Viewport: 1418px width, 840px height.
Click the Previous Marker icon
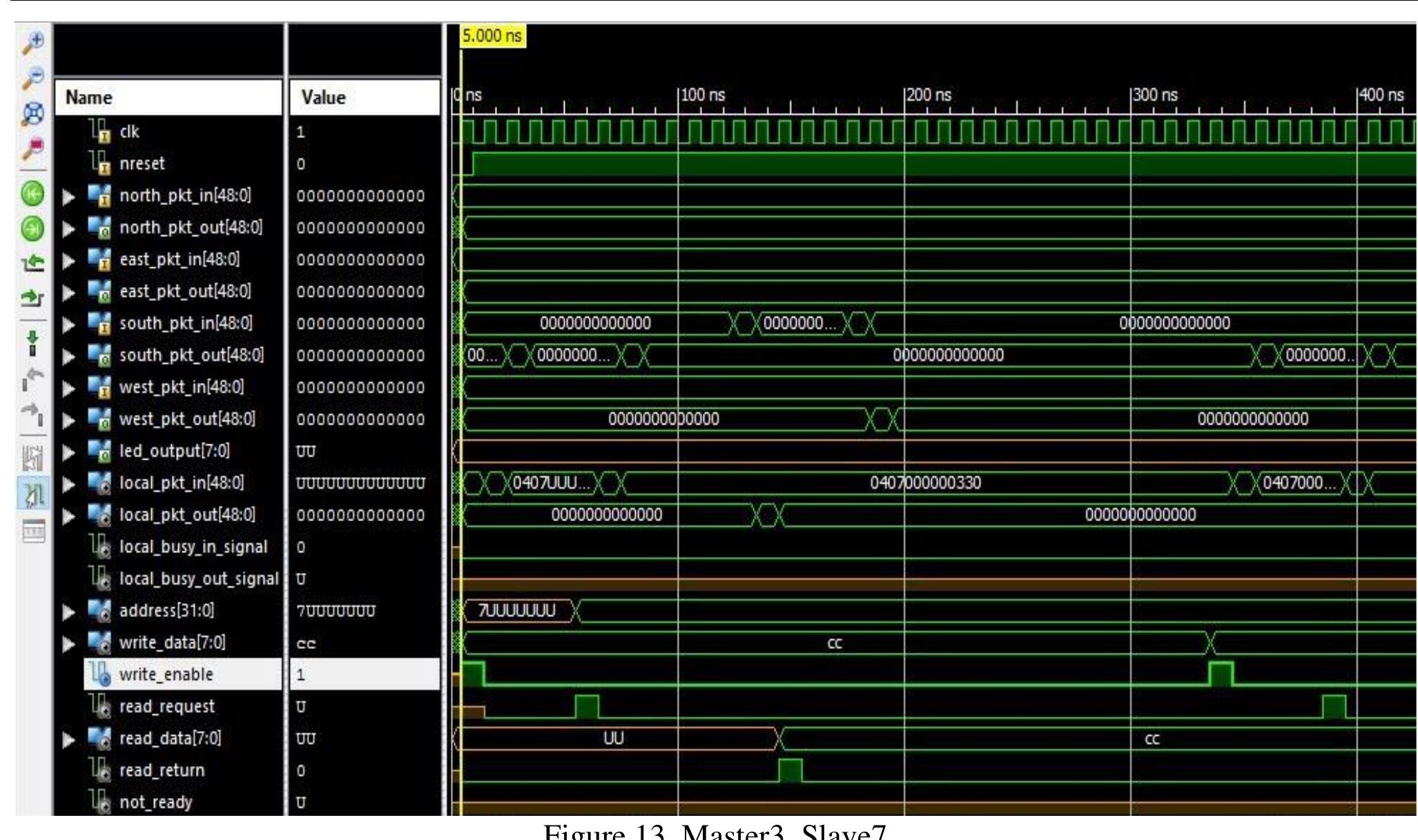(x=34, y=379)
